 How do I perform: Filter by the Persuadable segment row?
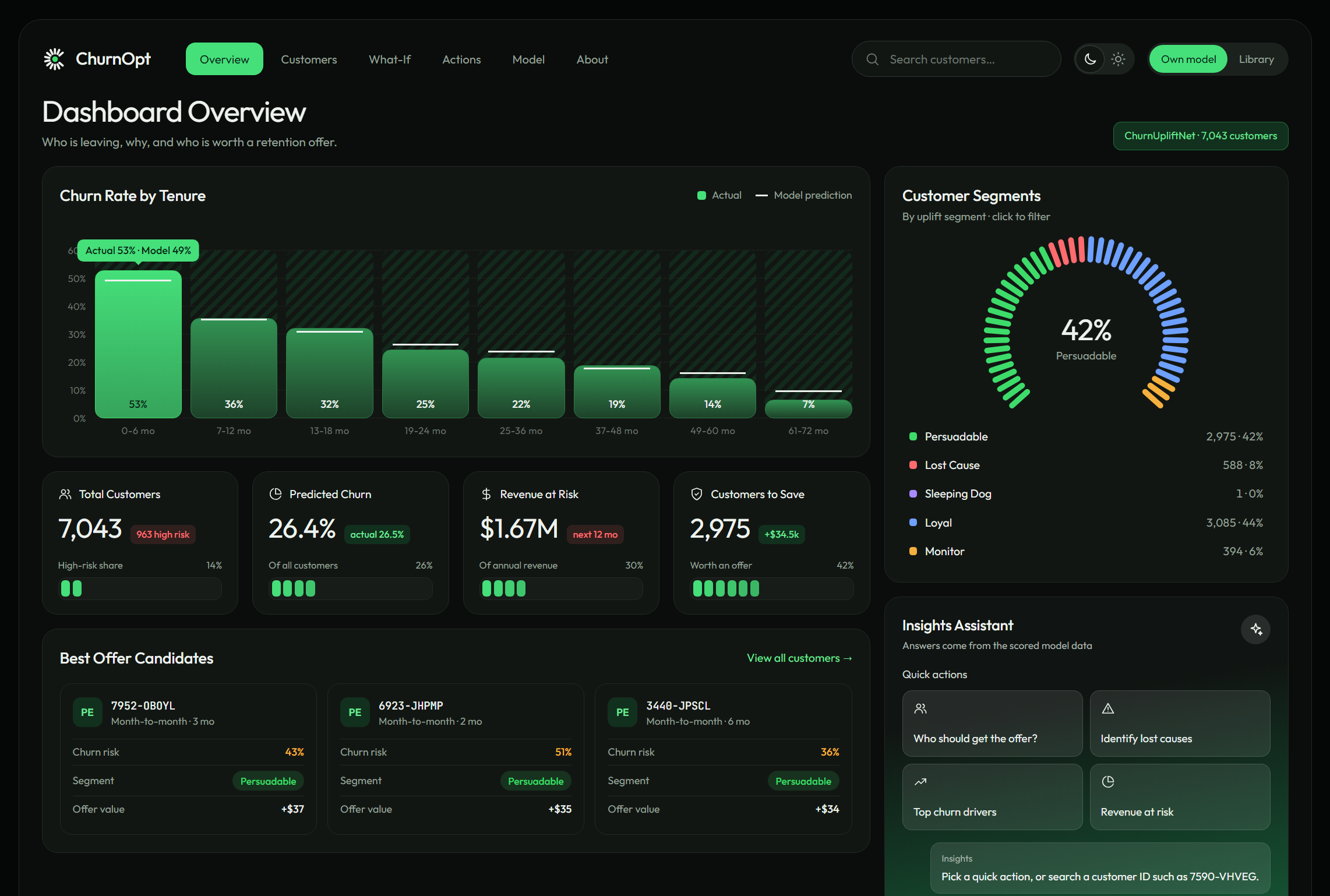1086,436
